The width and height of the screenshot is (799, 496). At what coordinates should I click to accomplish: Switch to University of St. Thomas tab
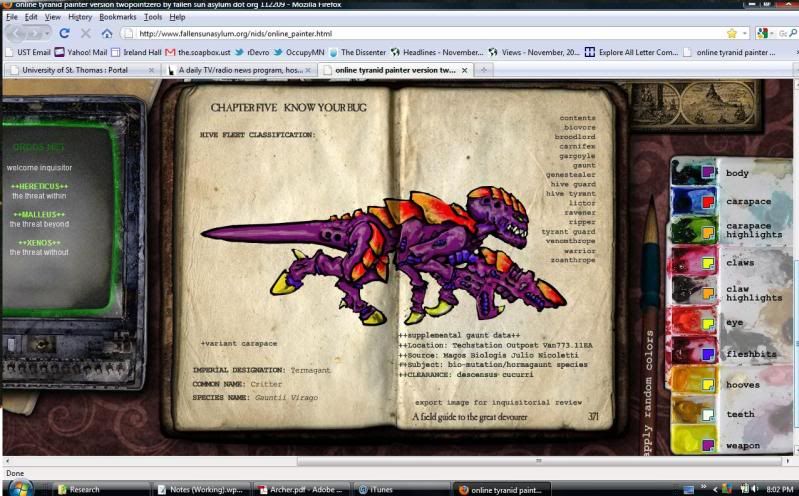point(76,70)
